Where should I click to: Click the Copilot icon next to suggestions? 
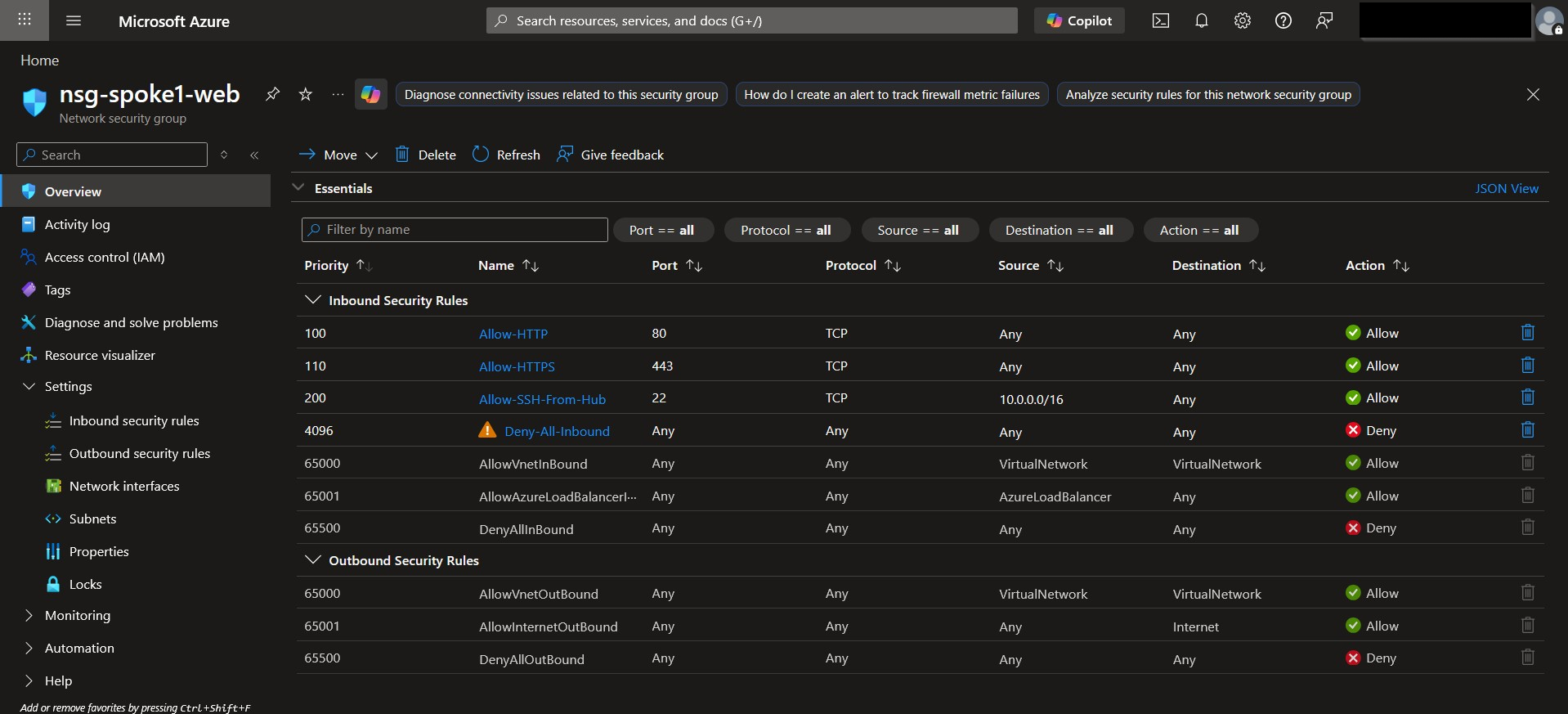click(x=371, y=94)
